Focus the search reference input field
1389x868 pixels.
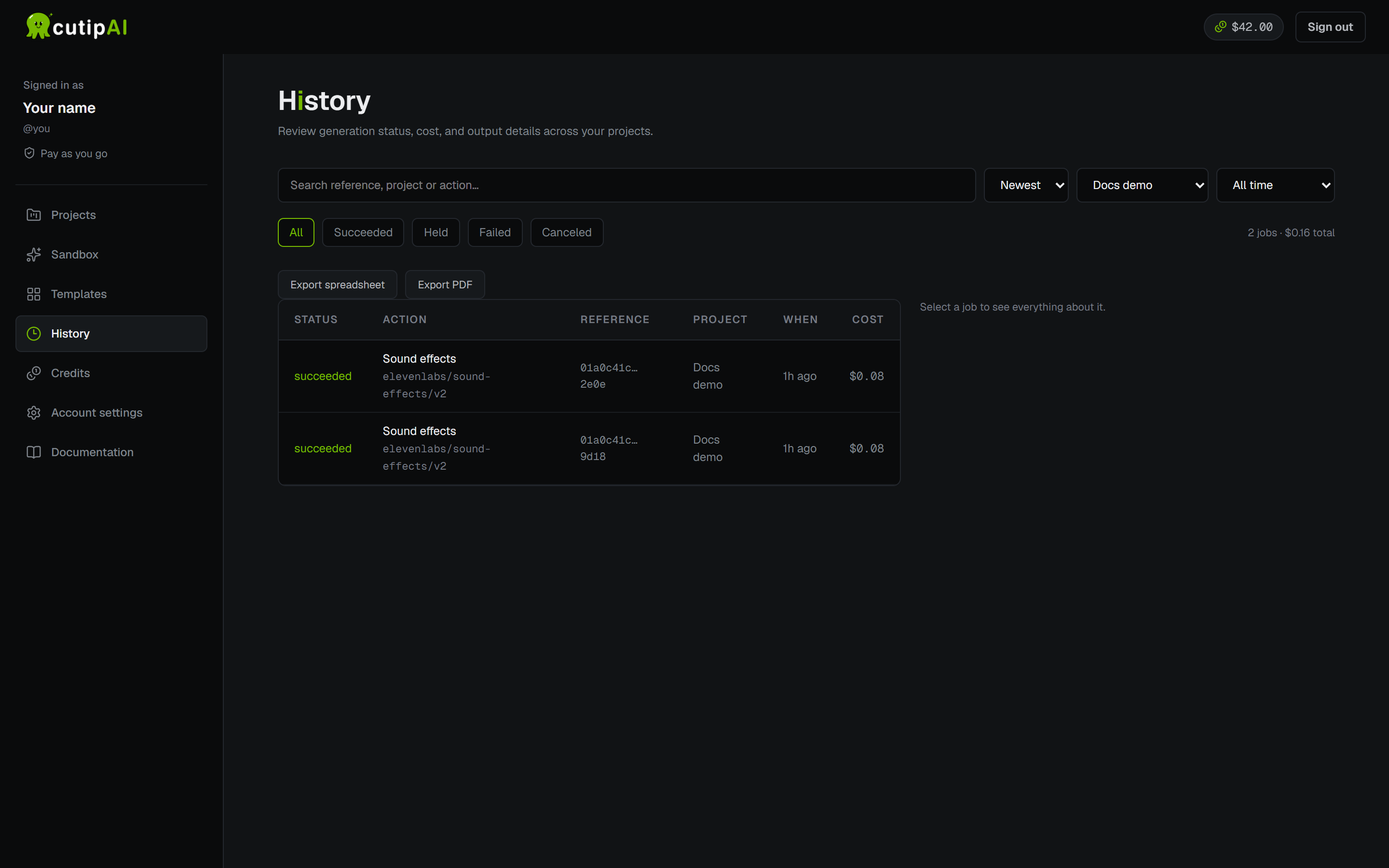pyautogui.click(x=627, y=186)
